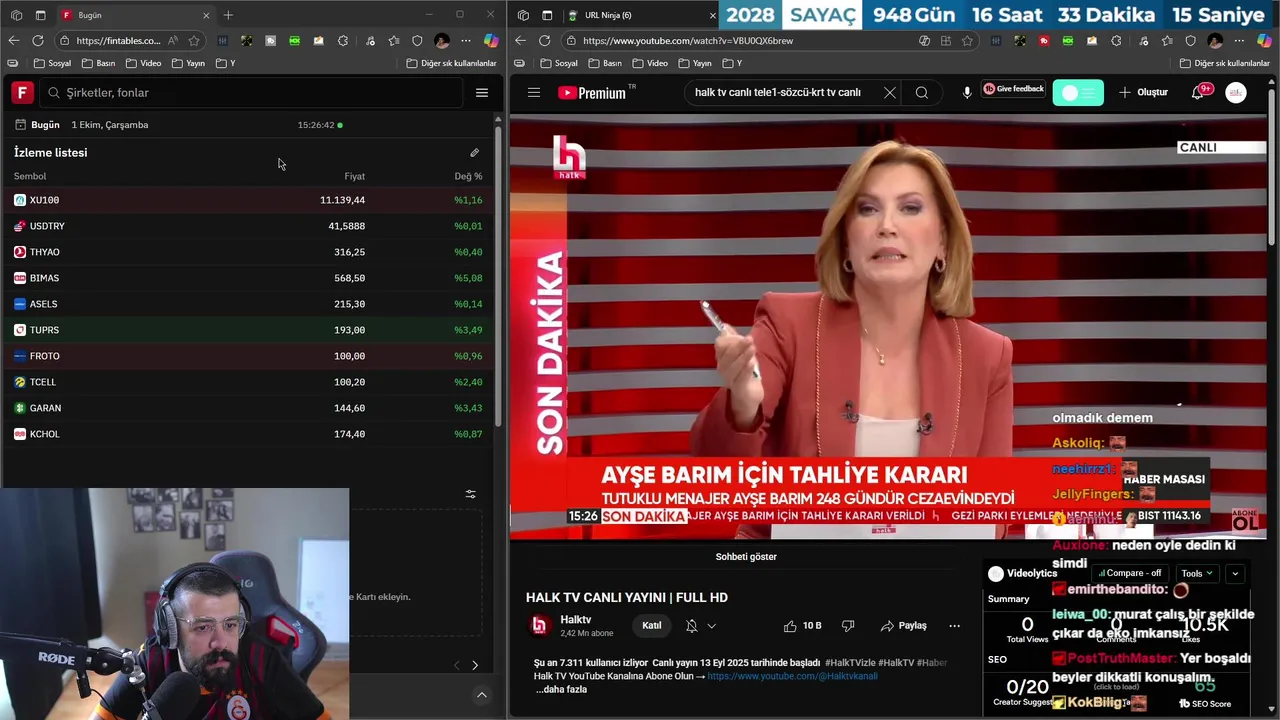Expand description with ...daha fazla
Screen dimensions: 1280x720
click(562, 690)
